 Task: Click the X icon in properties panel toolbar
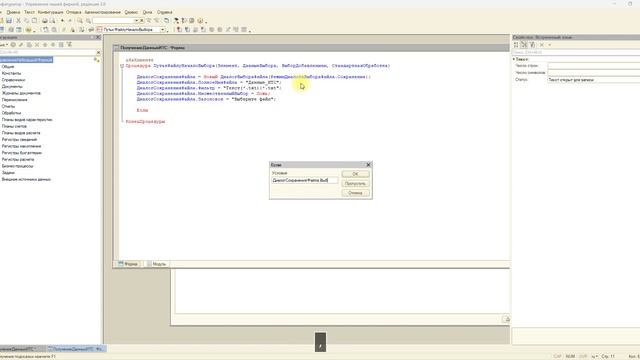[542, 44]
